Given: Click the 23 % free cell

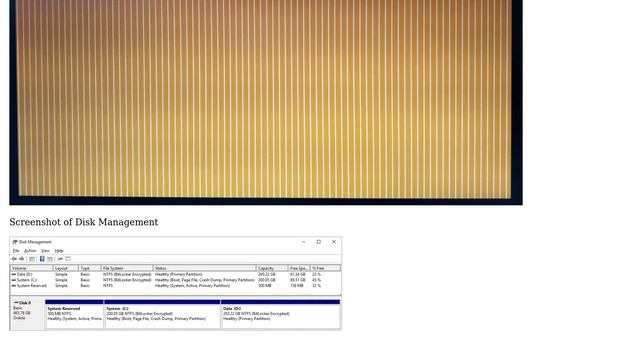Looking at the screenshot, I should (316, 275).
